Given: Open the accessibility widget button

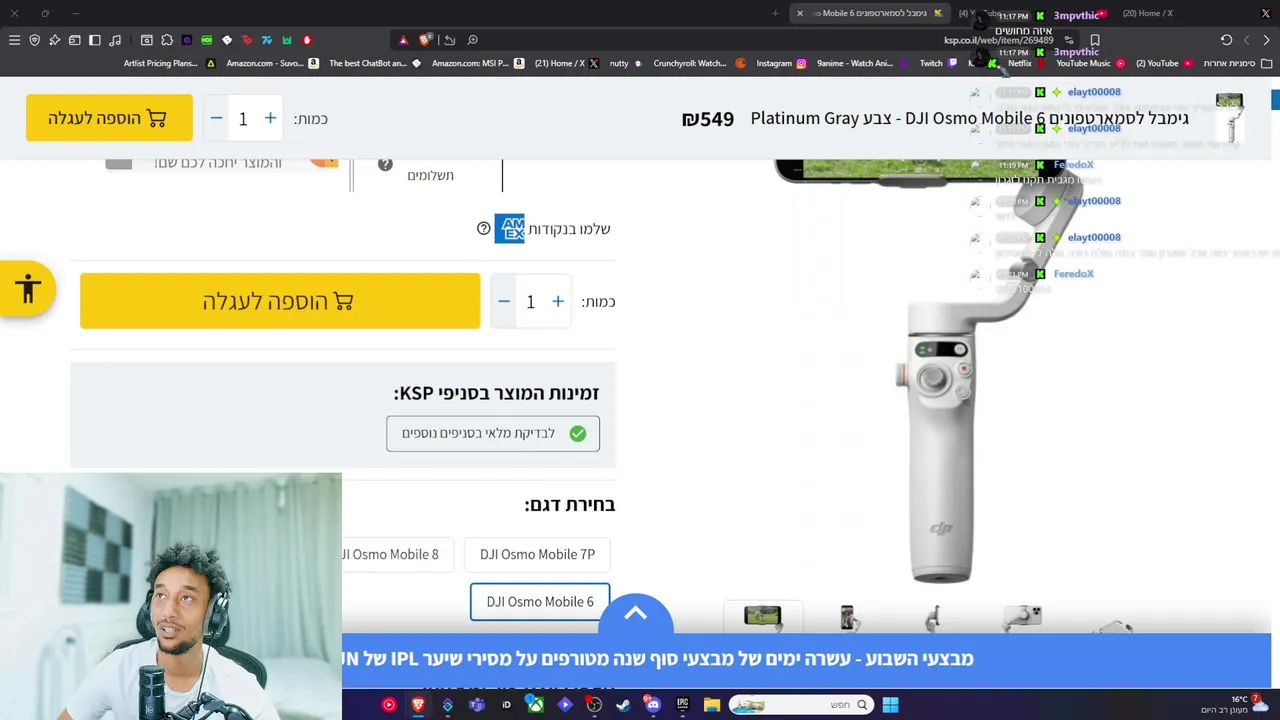Looking at the screenshot, I should click(x=28, y=290).
